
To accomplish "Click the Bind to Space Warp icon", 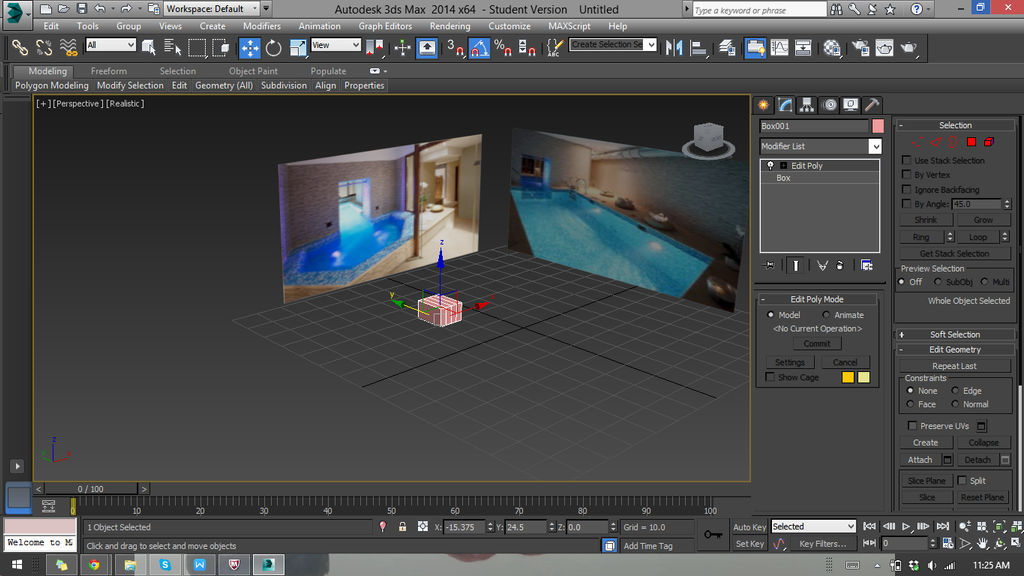I will (68, 48).
